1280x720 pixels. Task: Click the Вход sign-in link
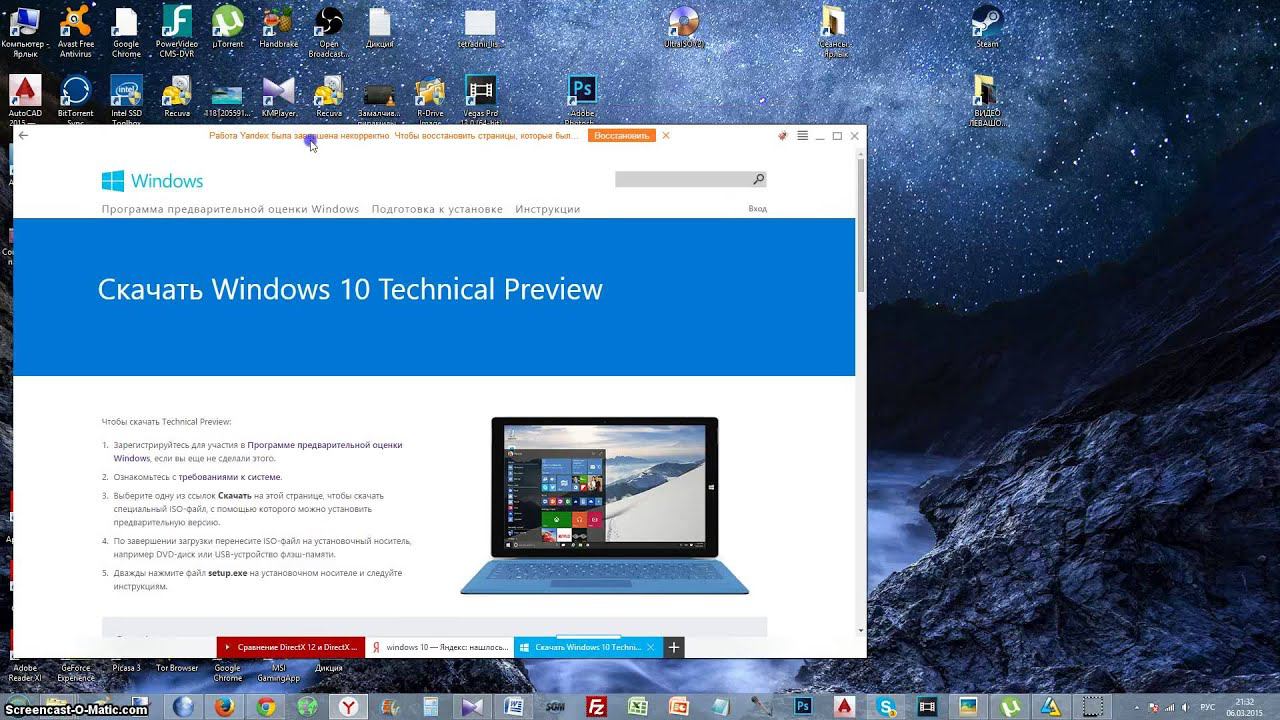pos(758,208)
